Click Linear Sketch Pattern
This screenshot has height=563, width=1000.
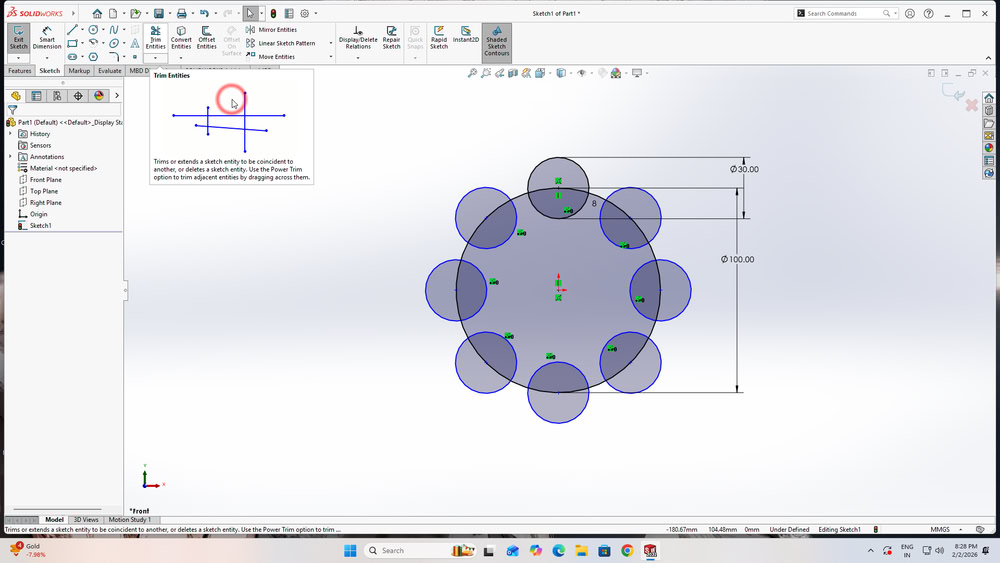tap(280, 43)
